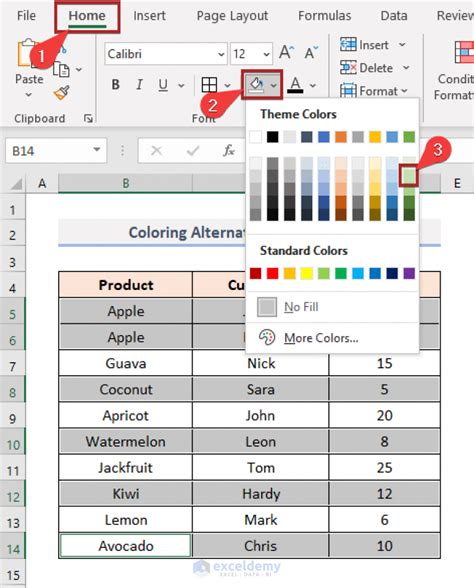This screenshot has height=588, width=474.
Task: Toggle Italic formatting
Action: pyautogui.click(x=139, y=85)
